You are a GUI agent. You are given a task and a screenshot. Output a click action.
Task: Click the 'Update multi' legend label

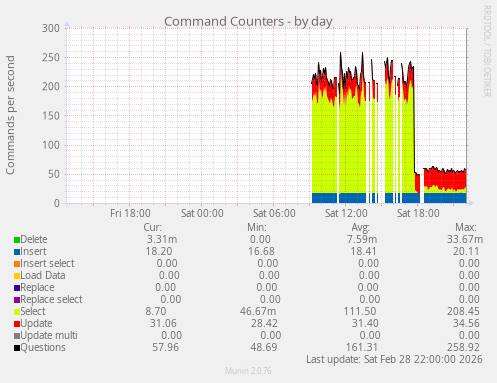click(49, 335)
